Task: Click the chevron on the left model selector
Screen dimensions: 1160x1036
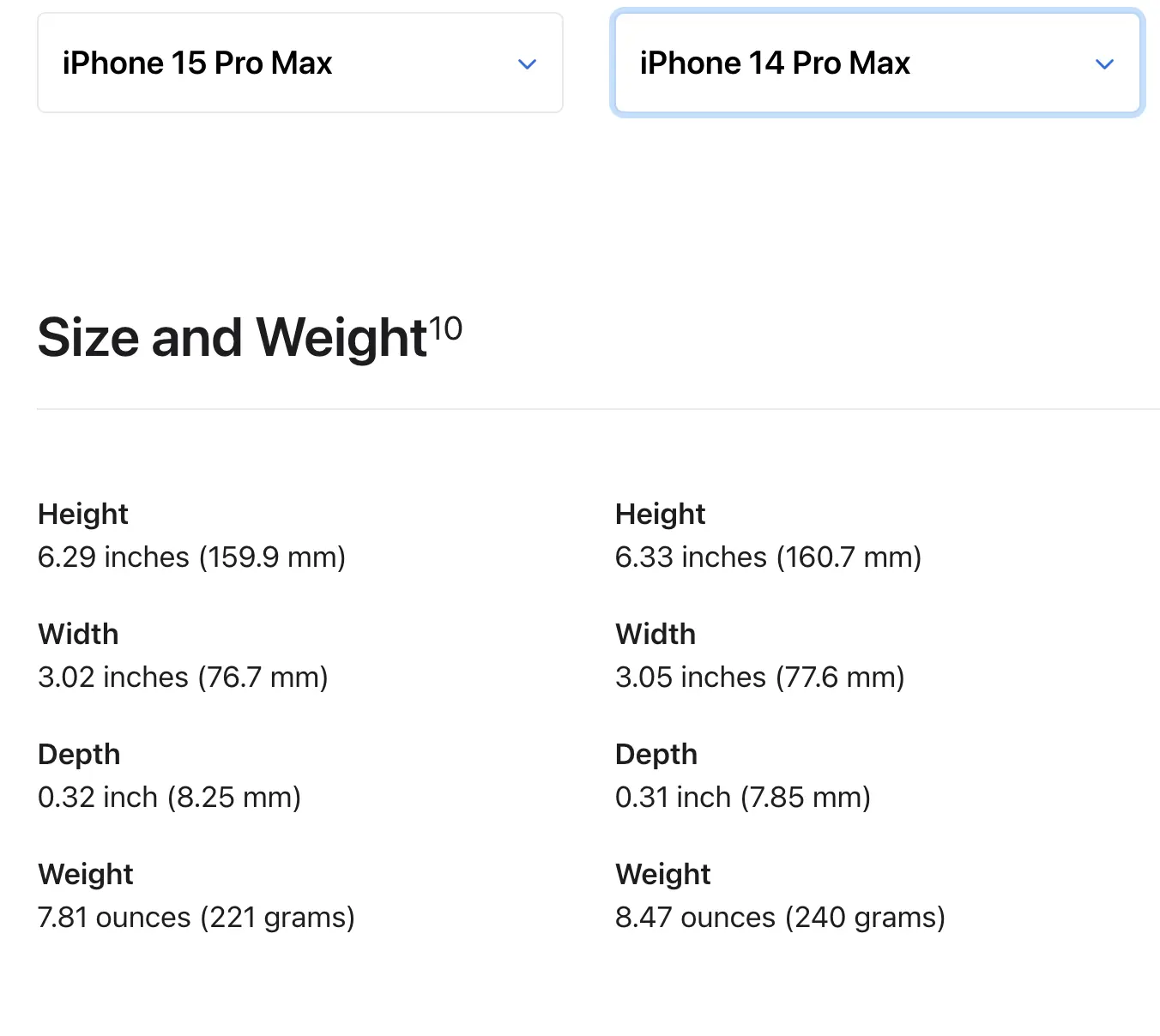Action: 527,63
